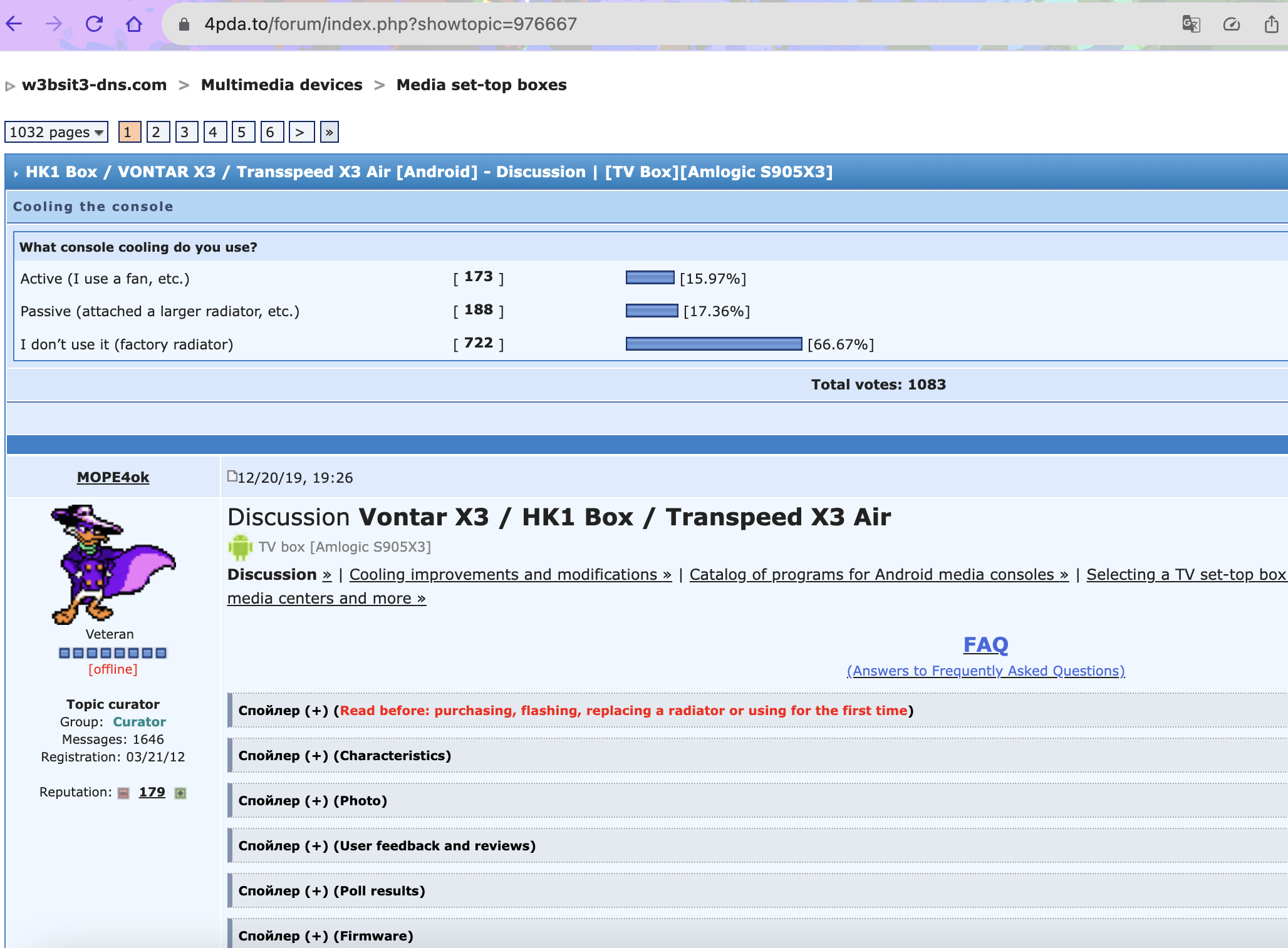The image size is (1288, 948).
Task: Go to browser home page icon
Action: pos(134,24)
